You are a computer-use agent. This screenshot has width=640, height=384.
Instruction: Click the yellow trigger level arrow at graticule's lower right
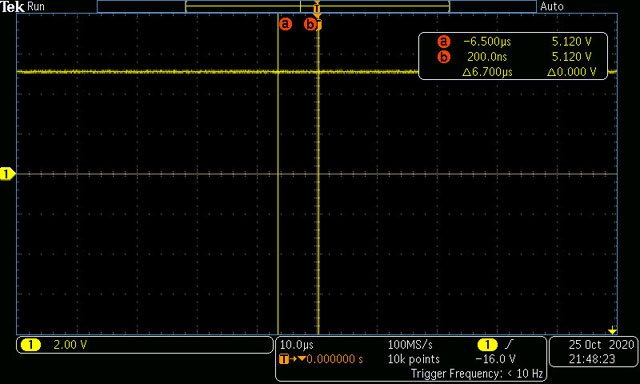coord(612,331)
